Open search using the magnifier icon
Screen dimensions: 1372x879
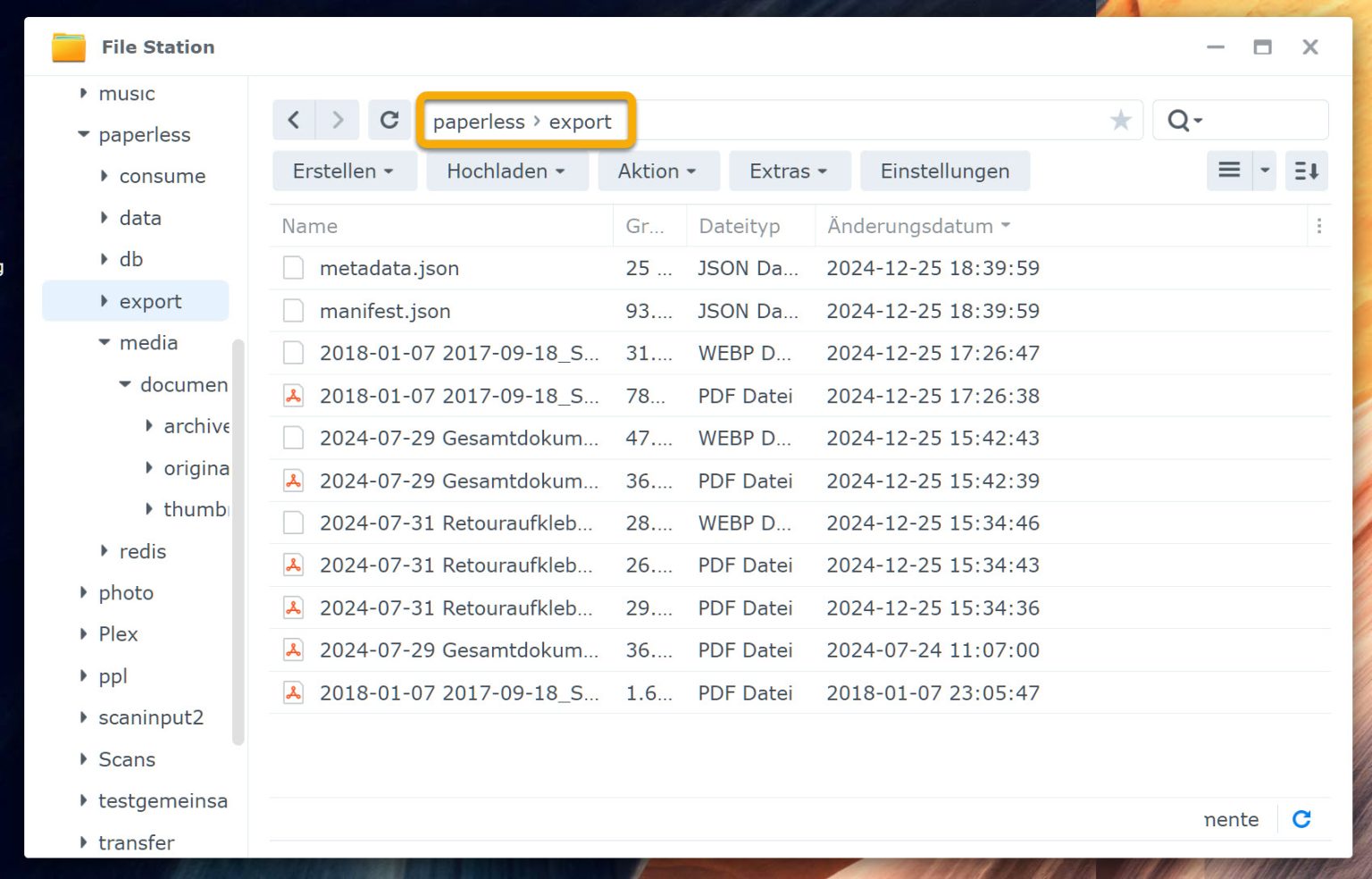click(x=1179, y=119)
